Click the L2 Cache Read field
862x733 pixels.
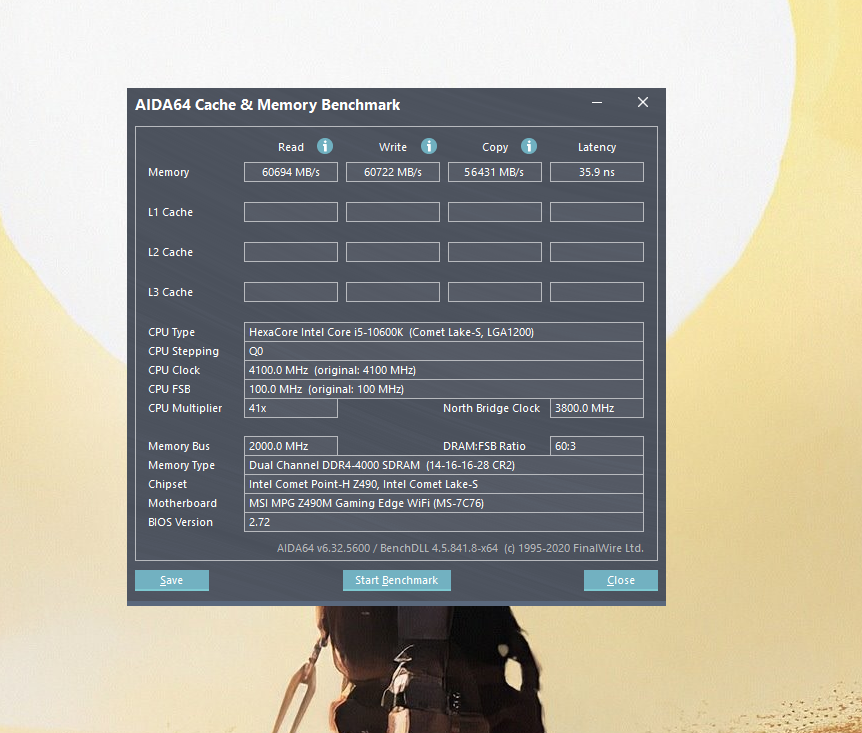click(x=291, y=252)
